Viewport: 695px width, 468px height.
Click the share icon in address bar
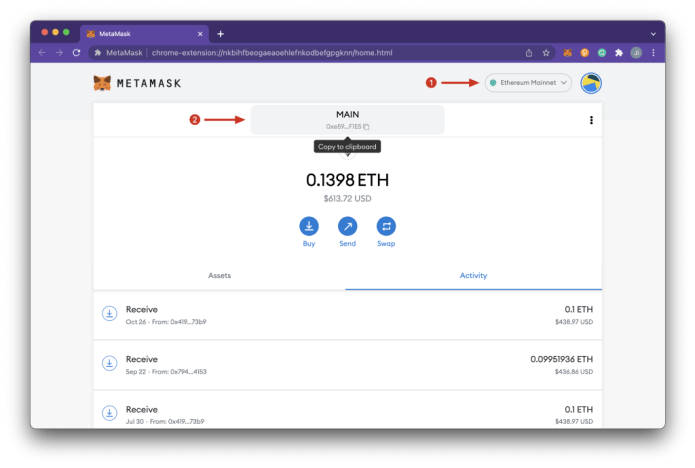(x=529, y=53)
